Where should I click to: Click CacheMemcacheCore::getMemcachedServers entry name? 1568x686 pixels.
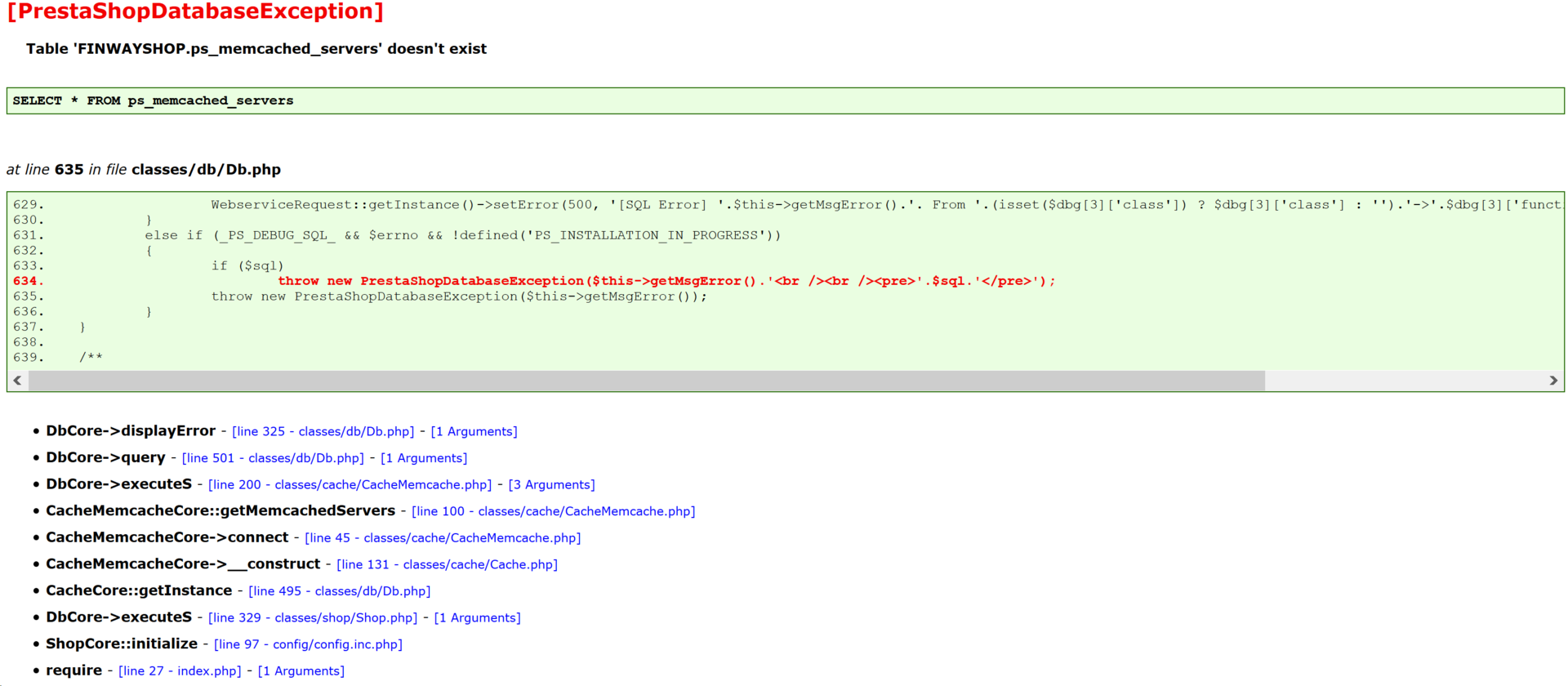click(x=220, y=510)
